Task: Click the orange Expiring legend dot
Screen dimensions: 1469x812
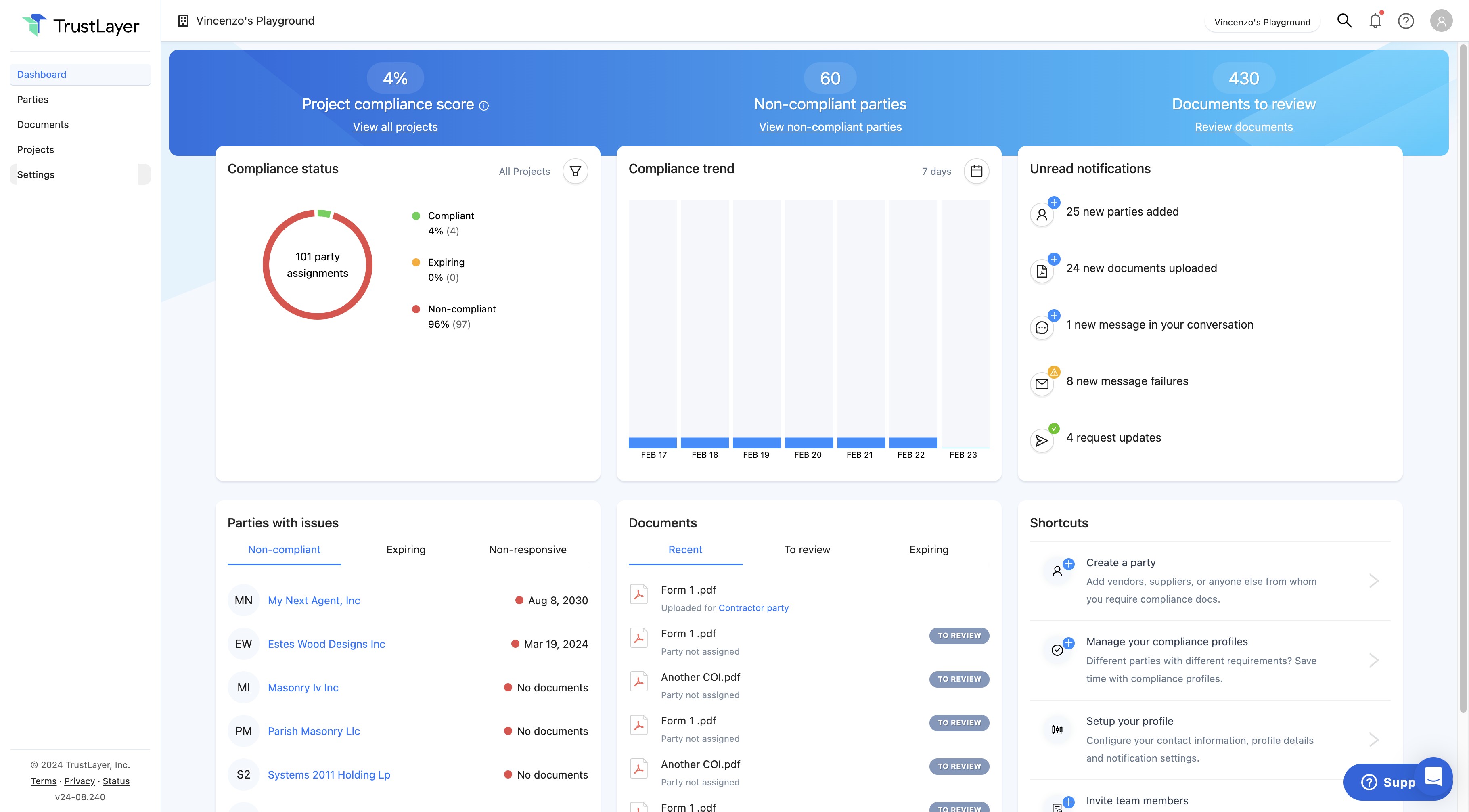Action: [416, 262]
